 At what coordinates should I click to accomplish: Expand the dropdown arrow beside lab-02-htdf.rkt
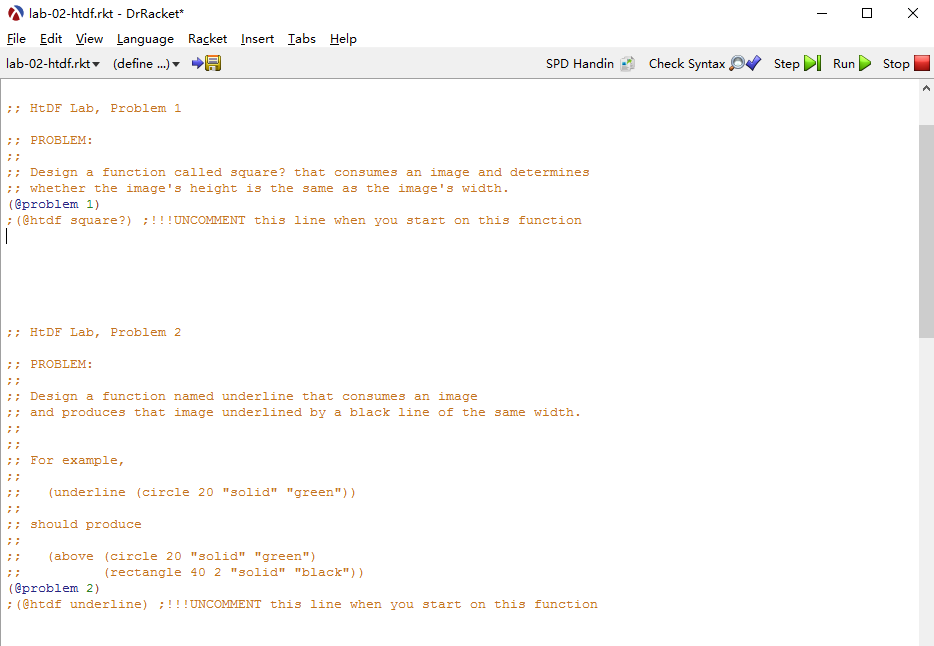[99, 63]
